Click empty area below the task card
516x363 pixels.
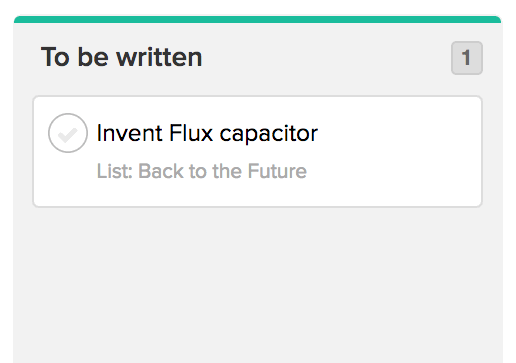point(257,283)
